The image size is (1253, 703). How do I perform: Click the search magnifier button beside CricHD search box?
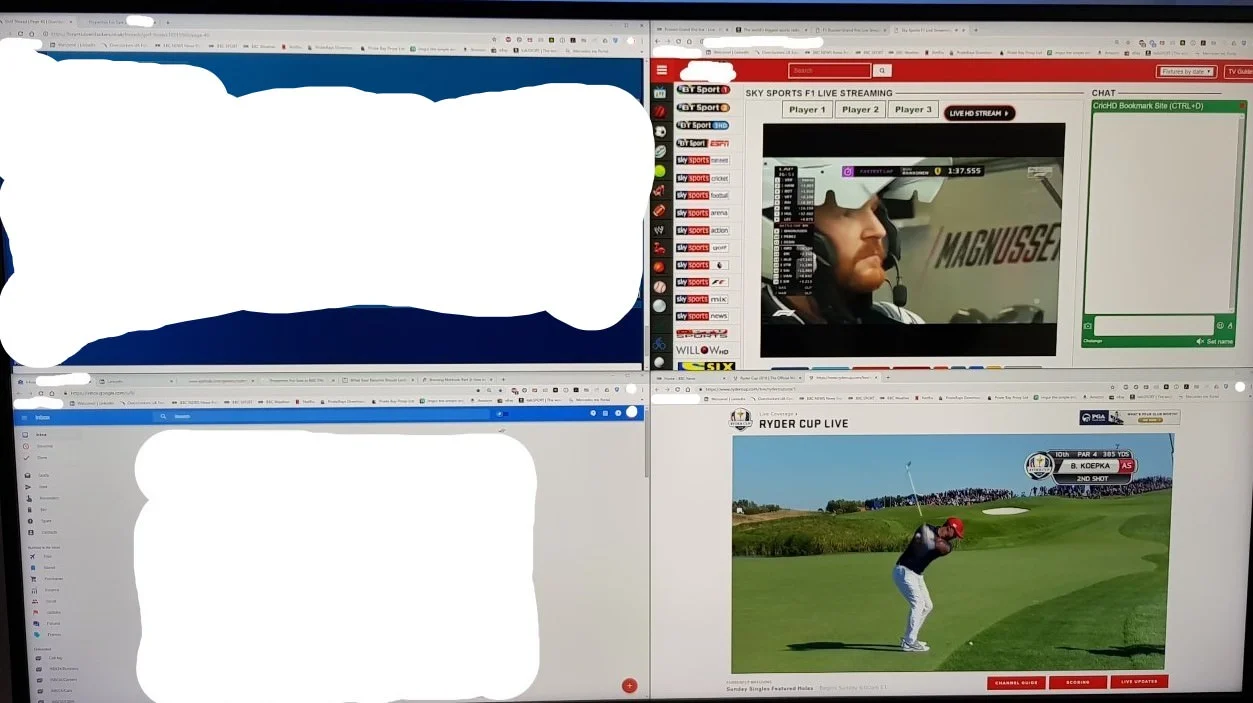point(882,71)
